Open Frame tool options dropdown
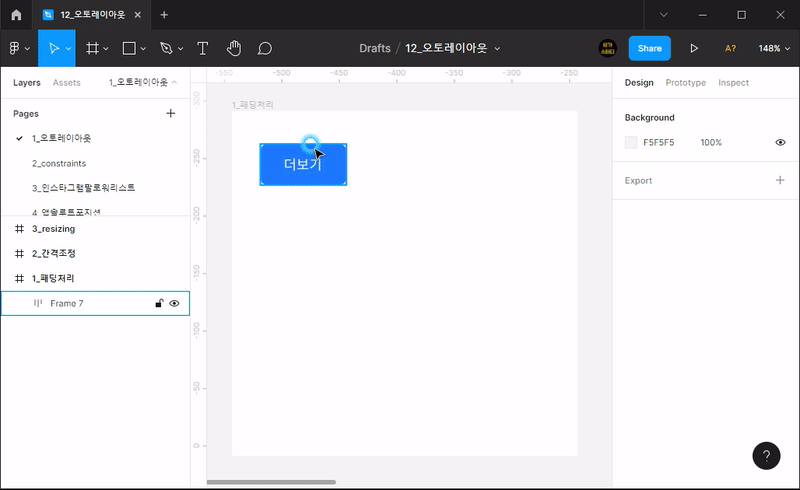Screen dimensions: 800x490 106,48
